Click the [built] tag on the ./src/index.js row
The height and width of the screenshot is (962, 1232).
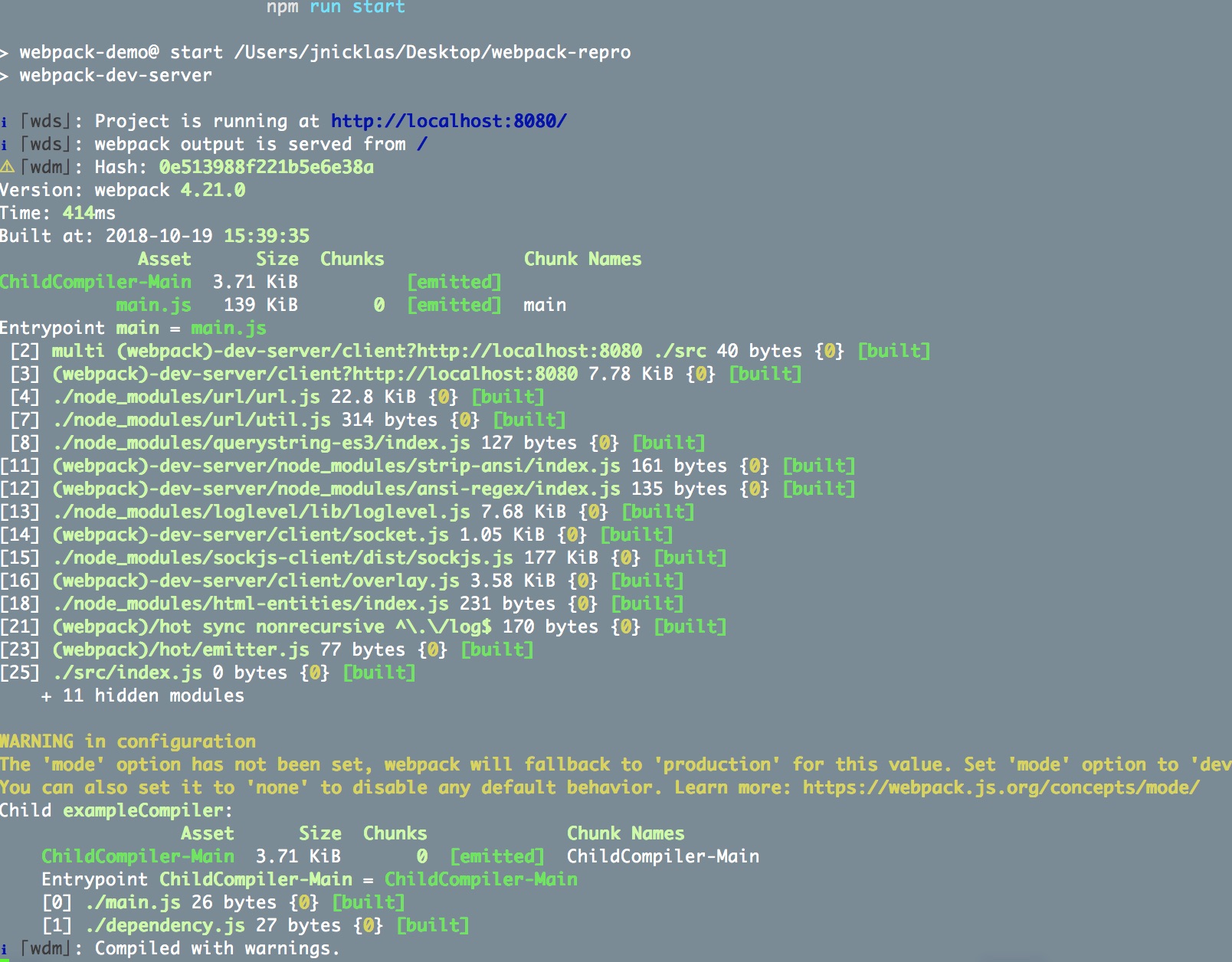tap(379, 672)
